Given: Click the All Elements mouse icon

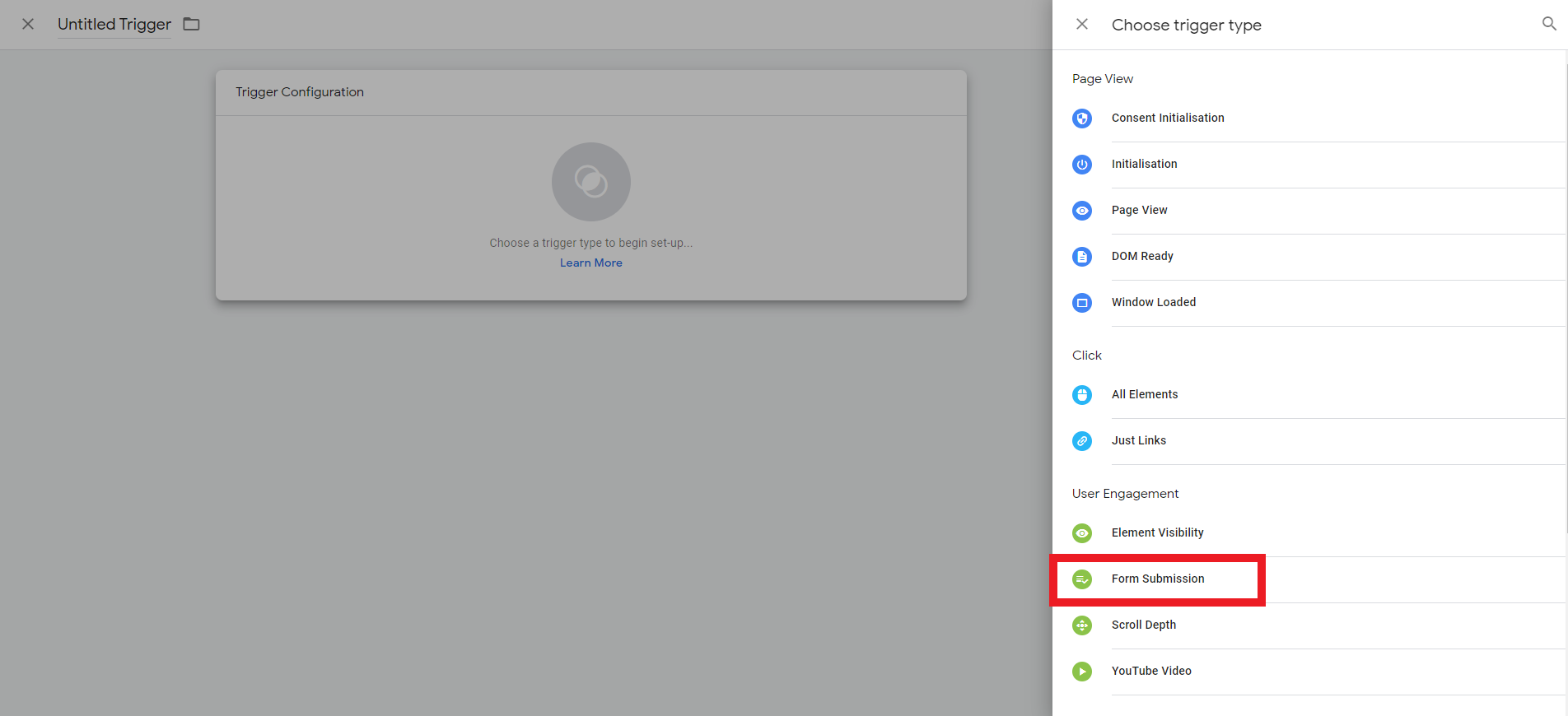Looking at the screenshot, I should click(x=1082, y=395).
